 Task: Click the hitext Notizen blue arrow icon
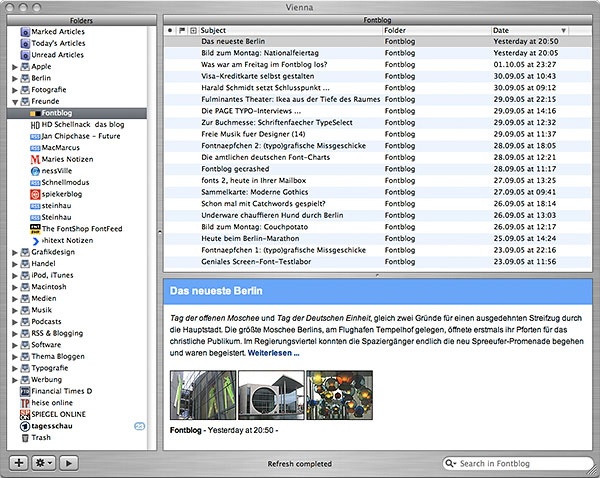36,241
